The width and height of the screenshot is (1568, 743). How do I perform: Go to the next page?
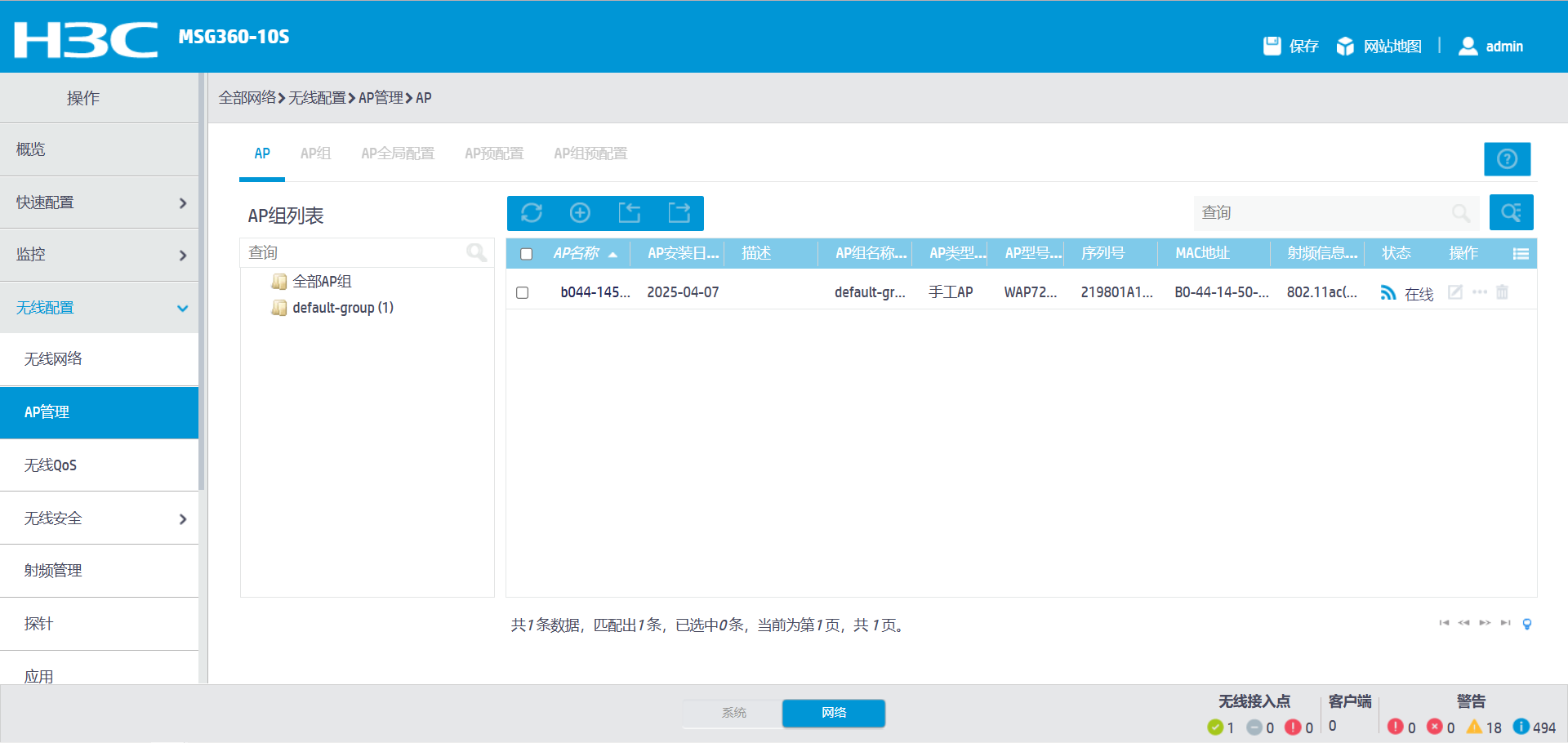[x=1485, y=623]
